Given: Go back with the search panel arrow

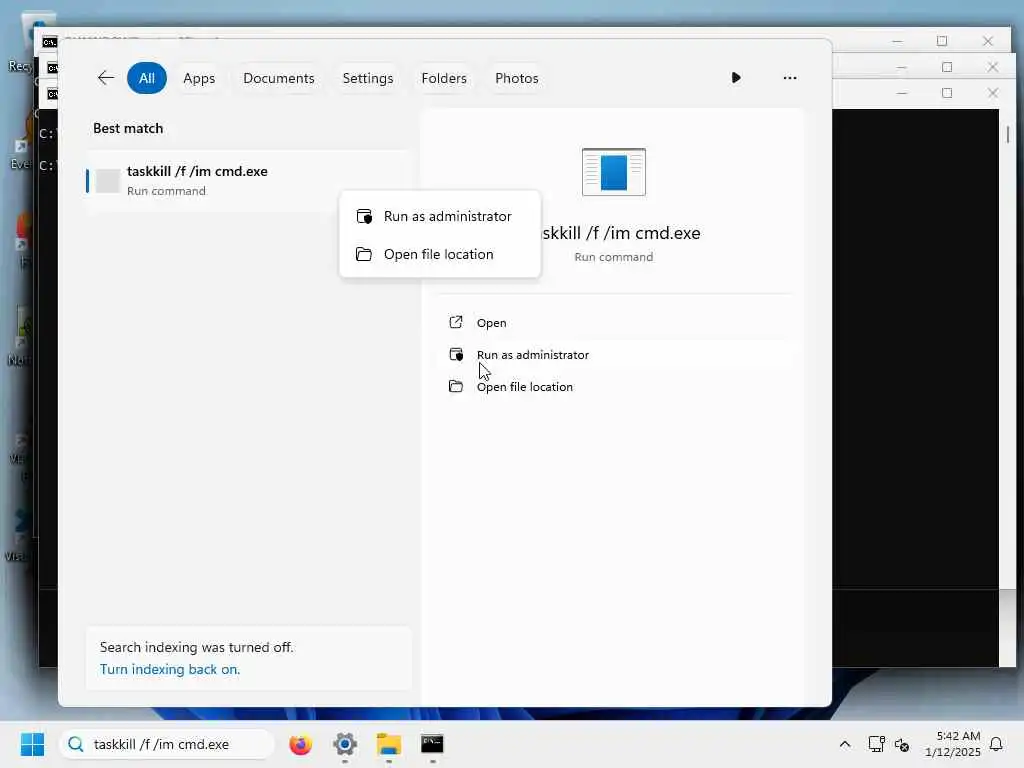Looking at the screenshot, I should click(106, 78).
